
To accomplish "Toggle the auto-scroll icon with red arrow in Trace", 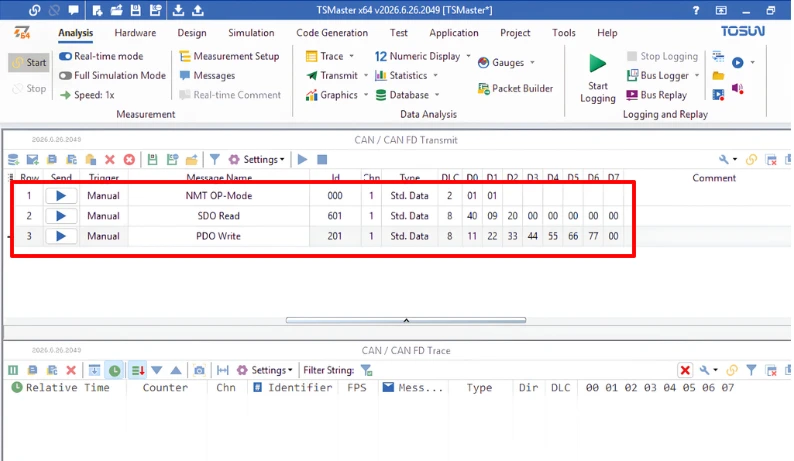I will coord(138,370).
